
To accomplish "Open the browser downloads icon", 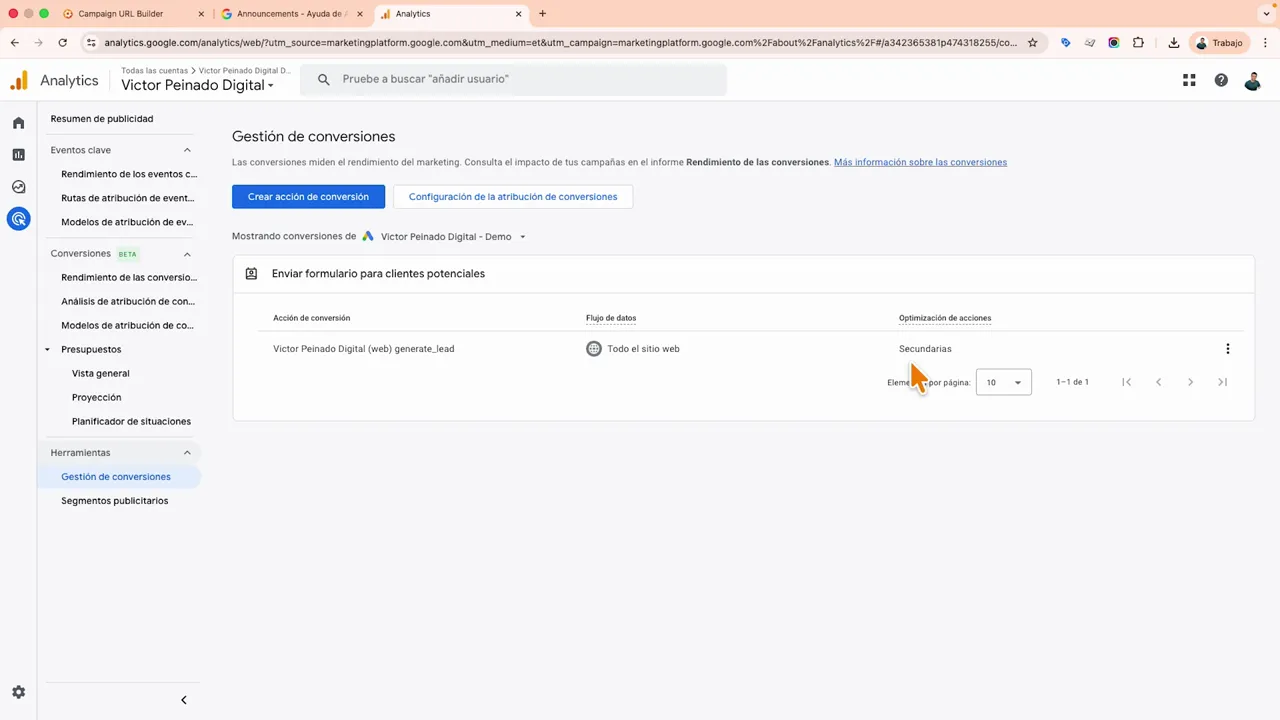I will tap(1173, 43).
